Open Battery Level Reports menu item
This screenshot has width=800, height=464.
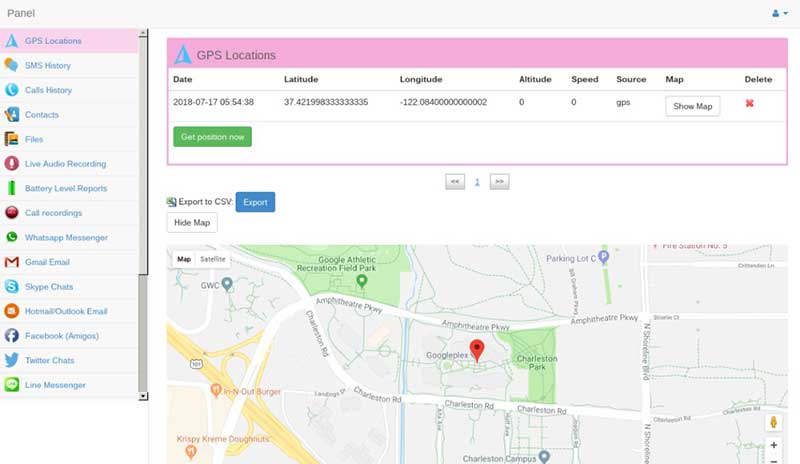(x=65, y=188)
